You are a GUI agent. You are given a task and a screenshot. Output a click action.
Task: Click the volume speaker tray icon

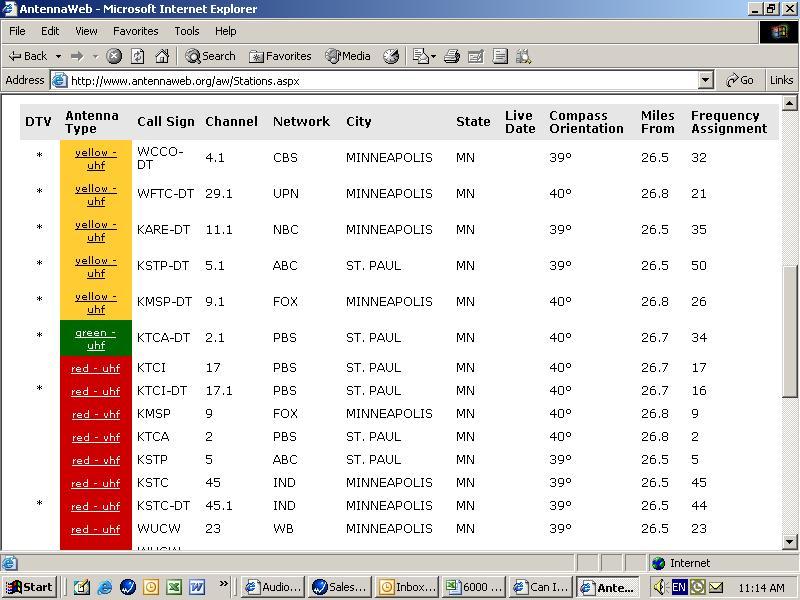660,587
